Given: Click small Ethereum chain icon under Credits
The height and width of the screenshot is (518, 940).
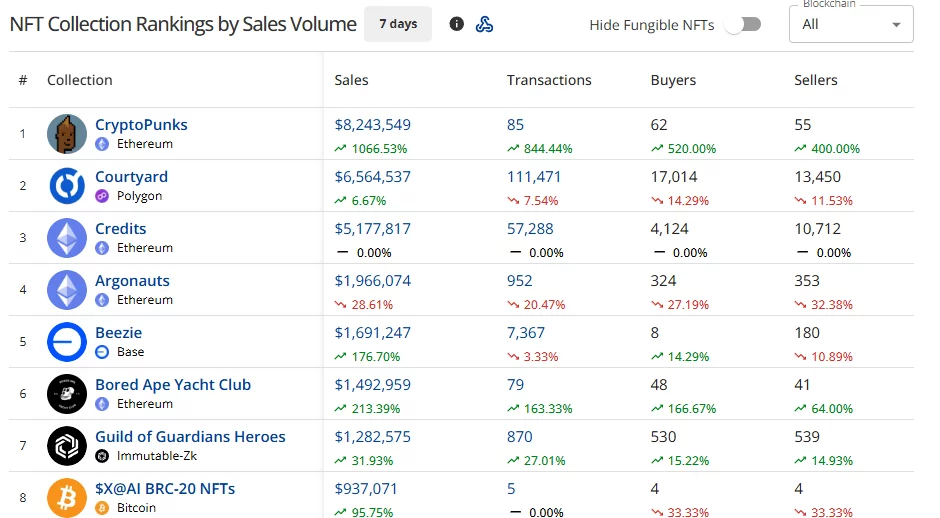Looking at the screenshot, I should 103,248.
